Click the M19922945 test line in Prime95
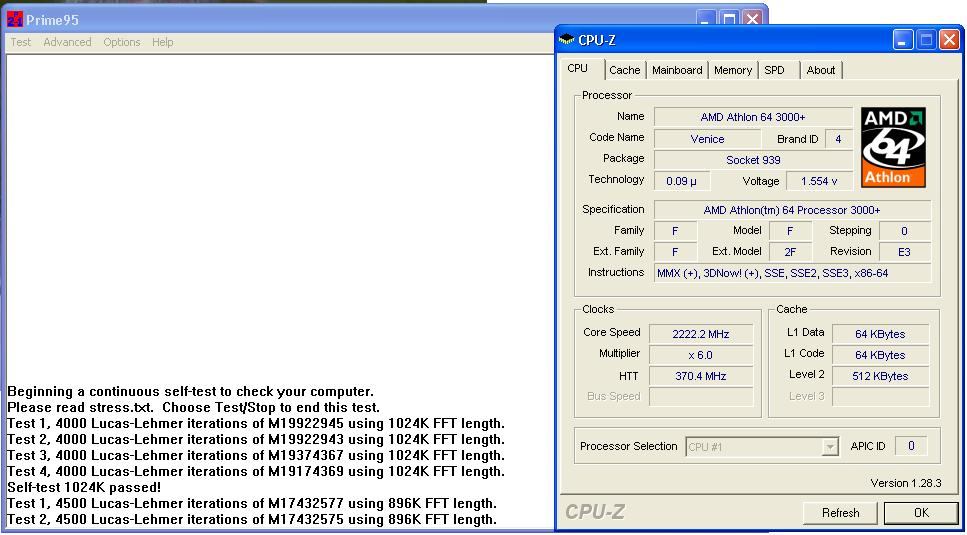This screenshot has width=967, height=535. 256,423
